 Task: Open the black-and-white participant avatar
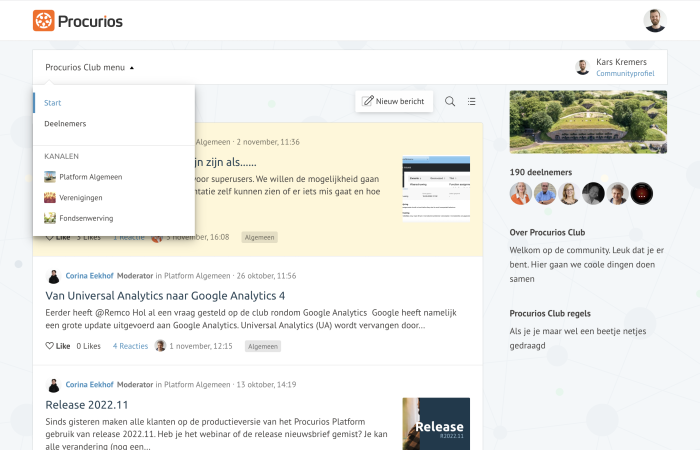[x=593, y=194]
